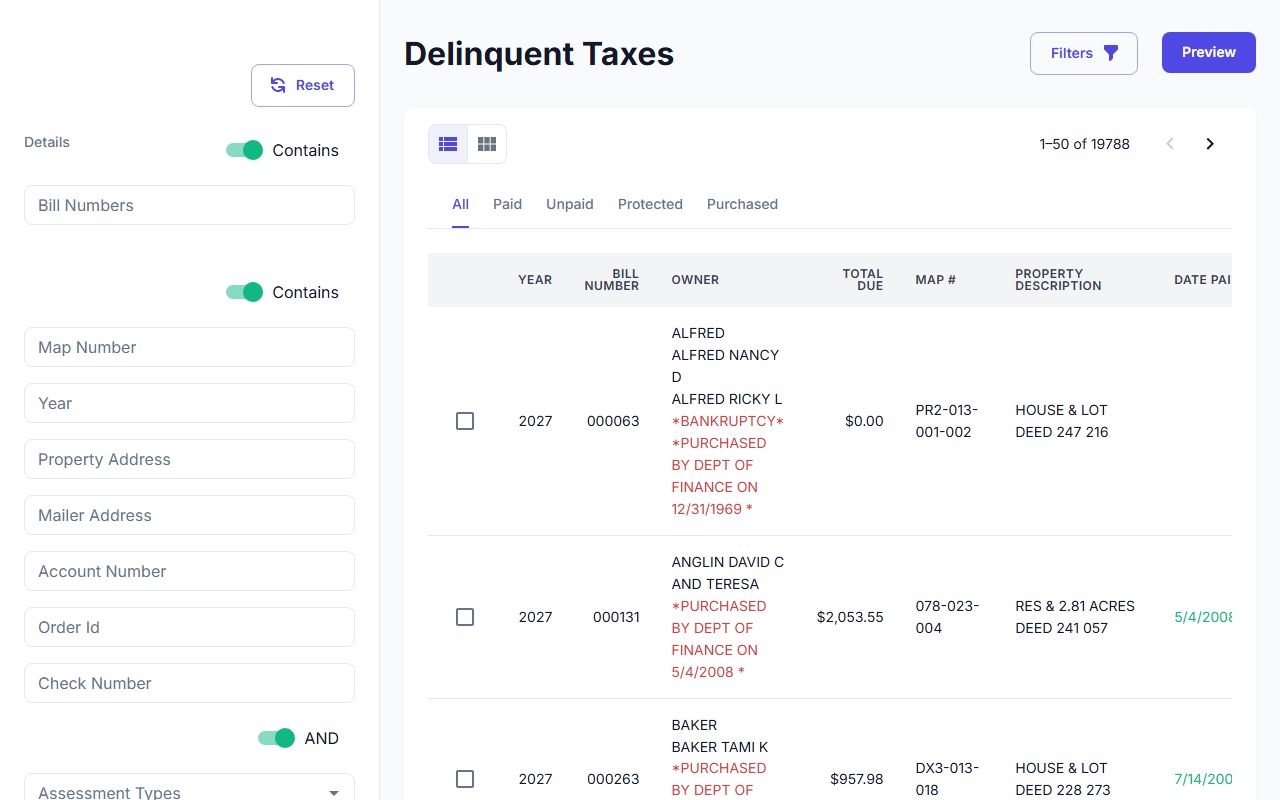
Task: Click map number 078-023-004
Action: (x=947, y=617)
